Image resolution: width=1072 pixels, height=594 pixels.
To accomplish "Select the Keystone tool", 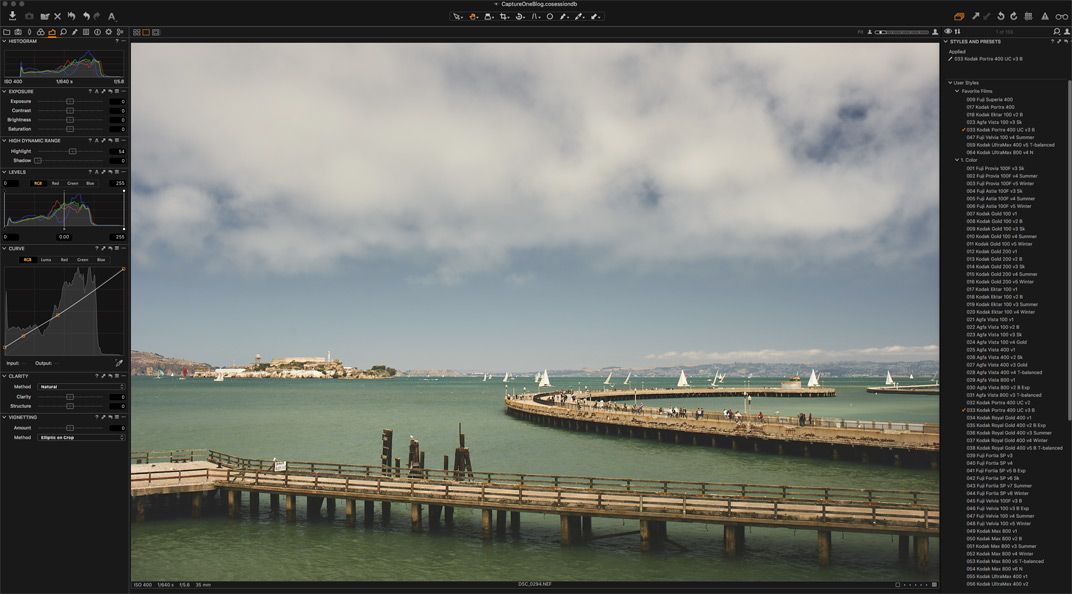I will click(535, 16).
